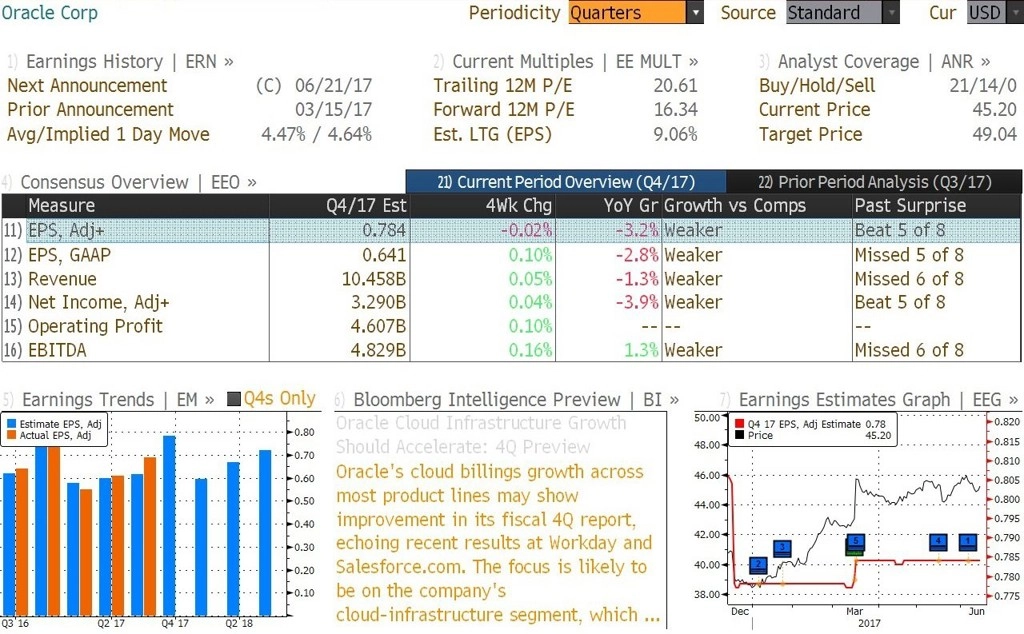The height and width of the screenshot is (634, 1024).
Task: Click Est. LTG (EPS) value 9.06%
Action: coord(675,135)
